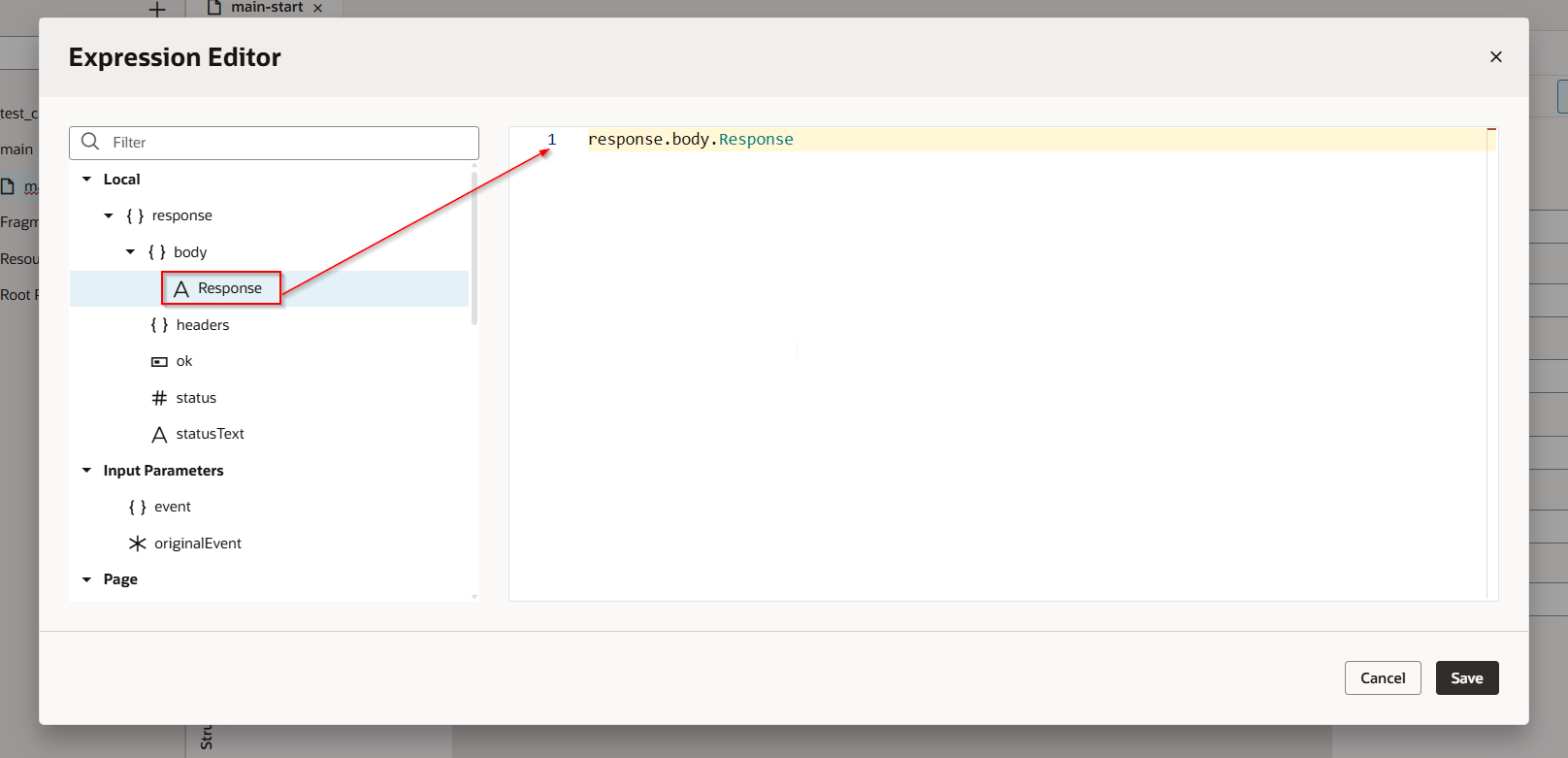
Task: Click the Page section heading
Action: point(120,579)
